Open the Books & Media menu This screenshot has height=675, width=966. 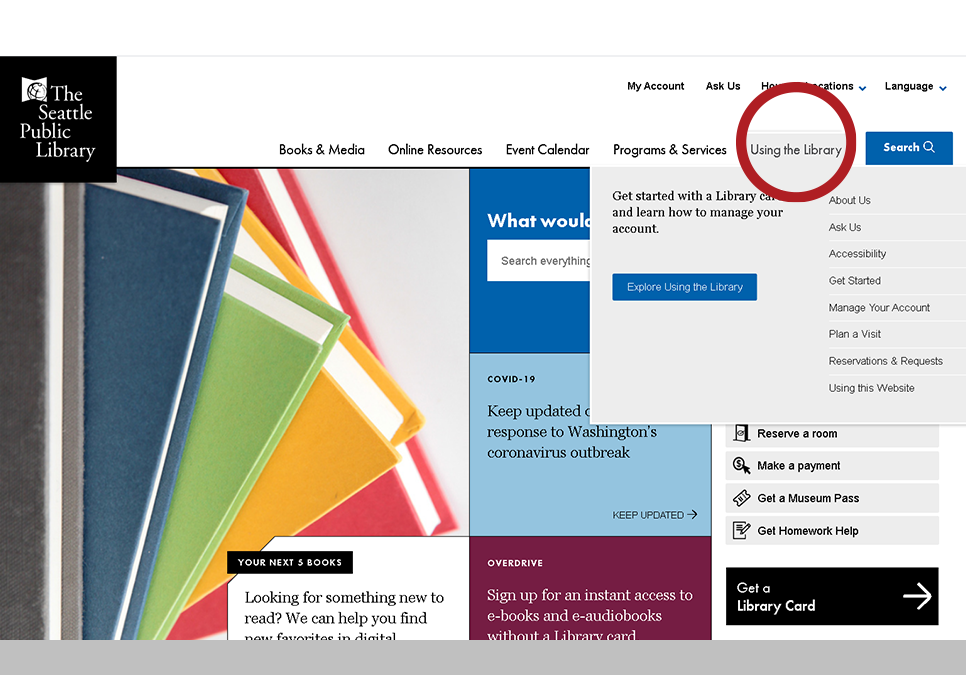(321, 149)
